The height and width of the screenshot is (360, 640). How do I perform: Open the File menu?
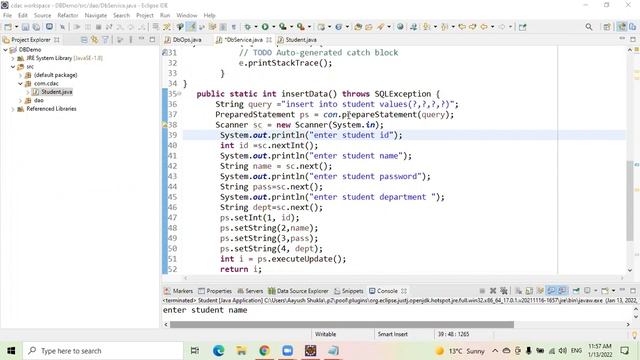pos(7,16)
